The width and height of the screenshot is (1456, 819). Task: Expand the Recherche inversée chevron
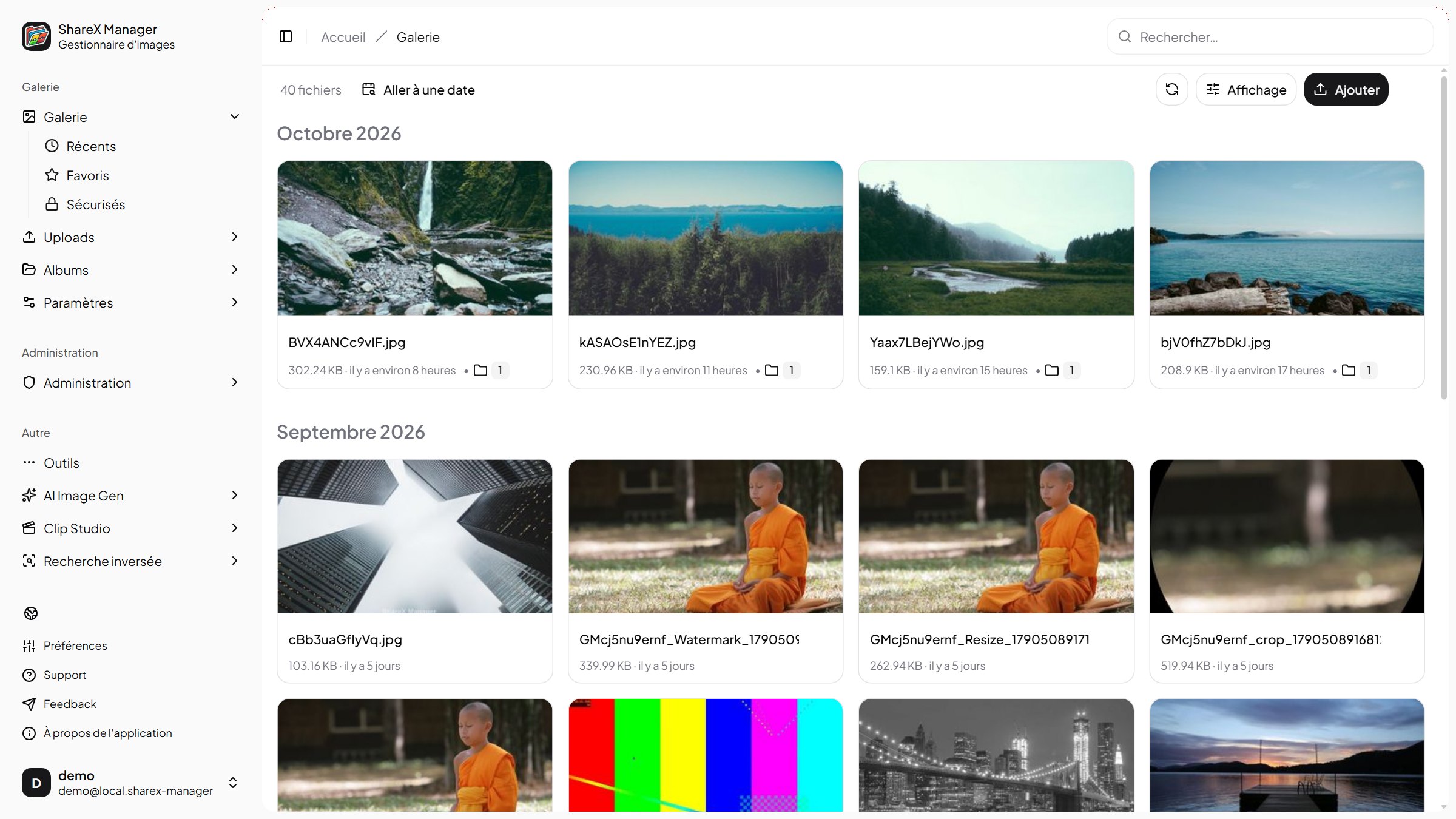[x=235, y=561]
